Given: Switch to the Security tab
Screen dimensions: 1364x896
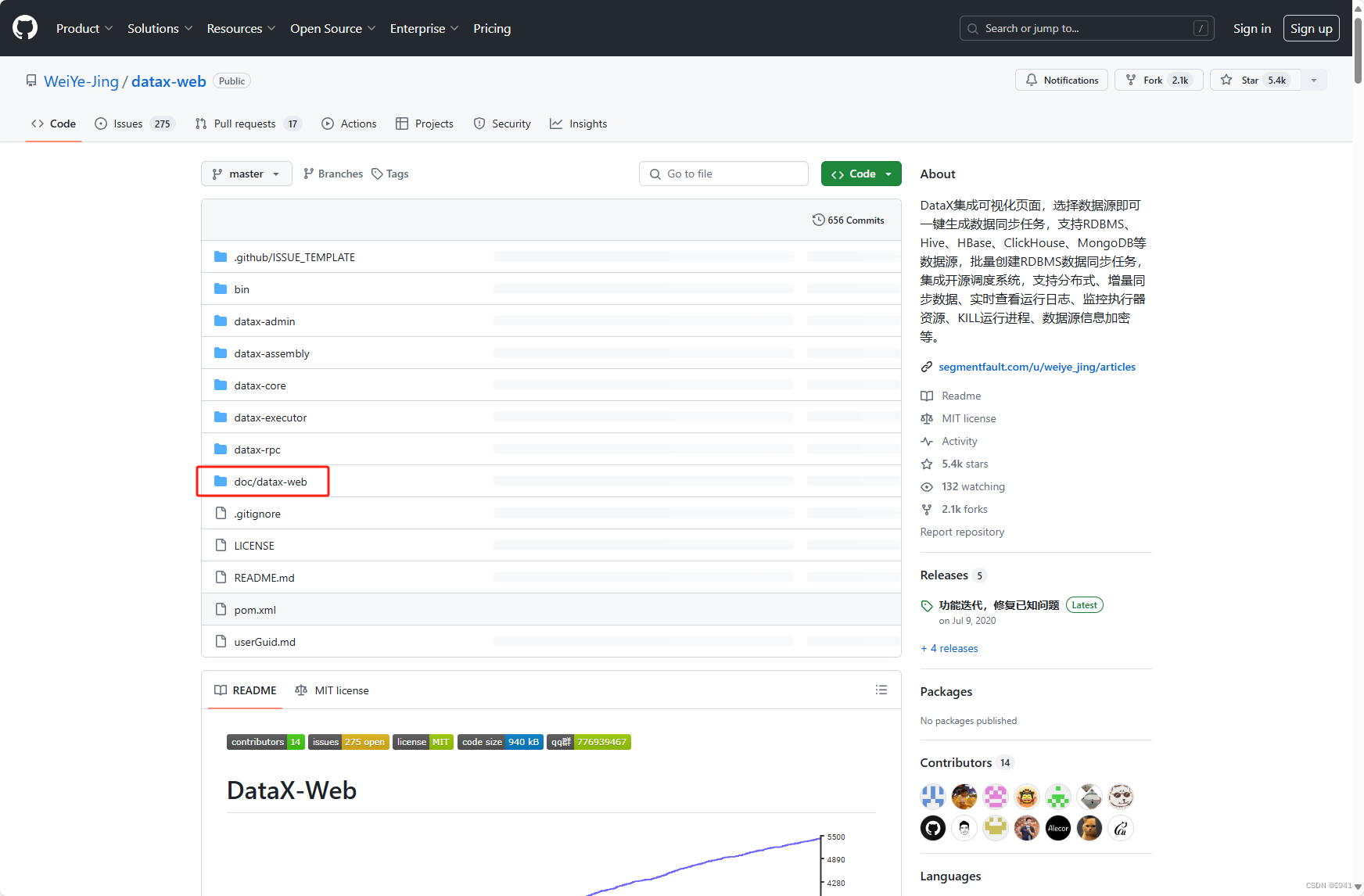Looking at the screenshot, I should click(502, 124).
